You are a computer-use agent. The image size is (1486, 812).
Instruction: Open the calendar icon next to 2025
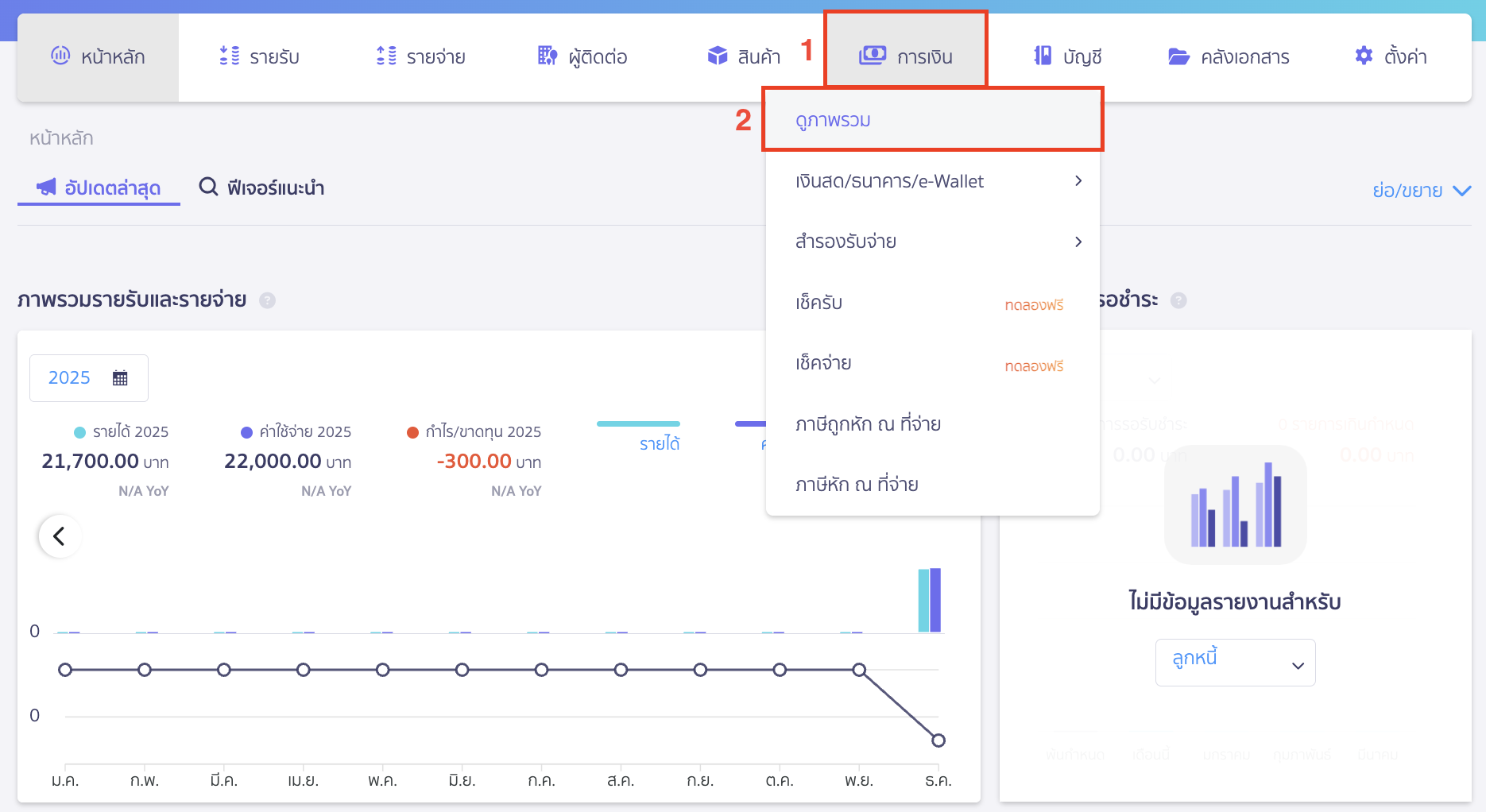pyautogui.click(x=120, y=377)
